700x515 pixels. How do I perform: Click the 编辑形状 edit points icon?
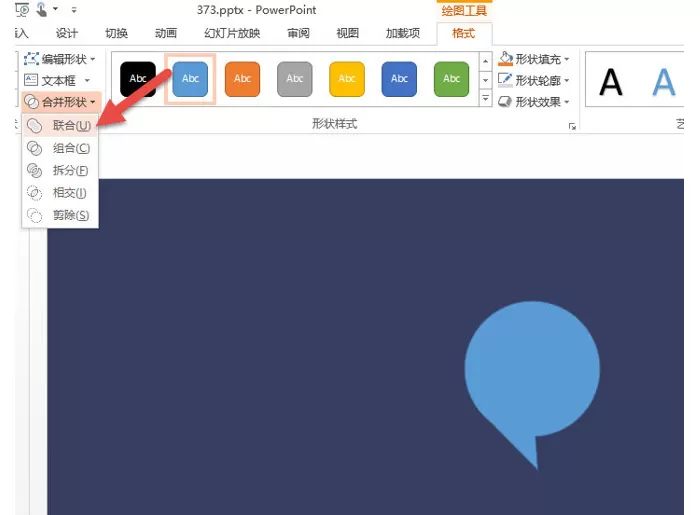31,58
